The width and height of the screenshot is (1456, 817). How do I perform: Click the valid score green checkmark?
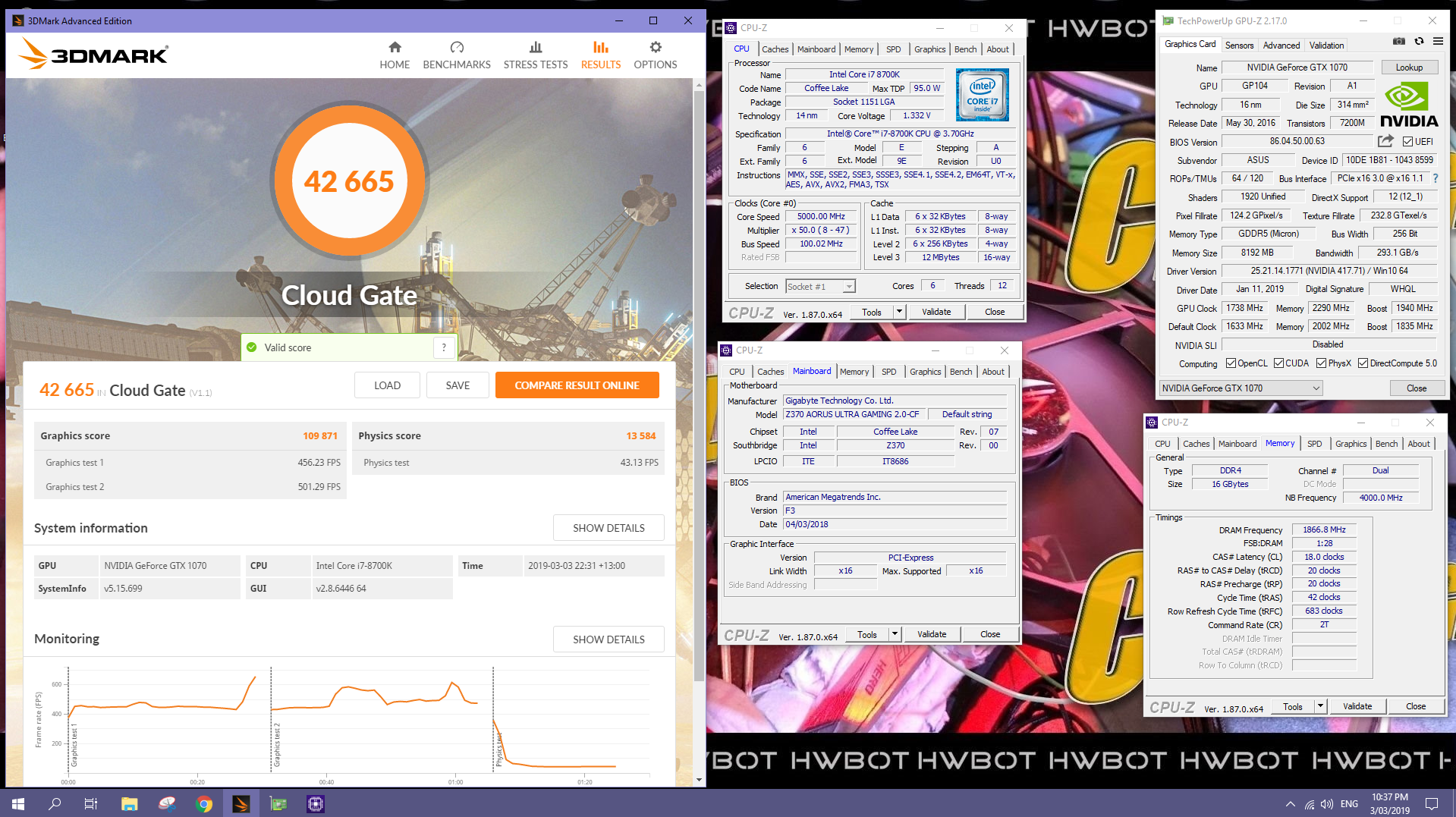(x=252, y=347)
